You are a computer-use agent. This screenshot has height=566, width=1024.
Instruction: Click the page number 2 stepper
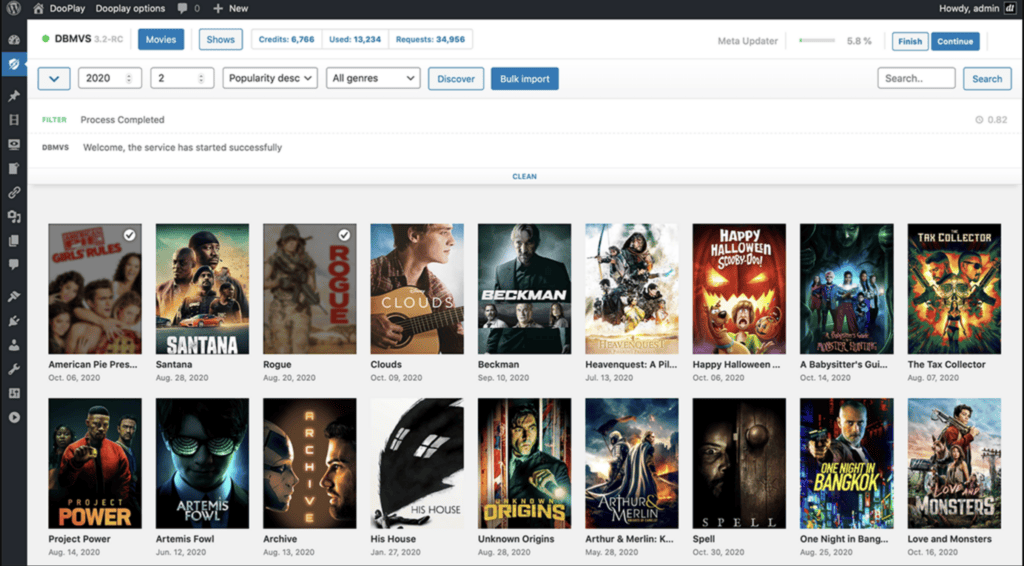pyautogui.click(x=182, y=78)
